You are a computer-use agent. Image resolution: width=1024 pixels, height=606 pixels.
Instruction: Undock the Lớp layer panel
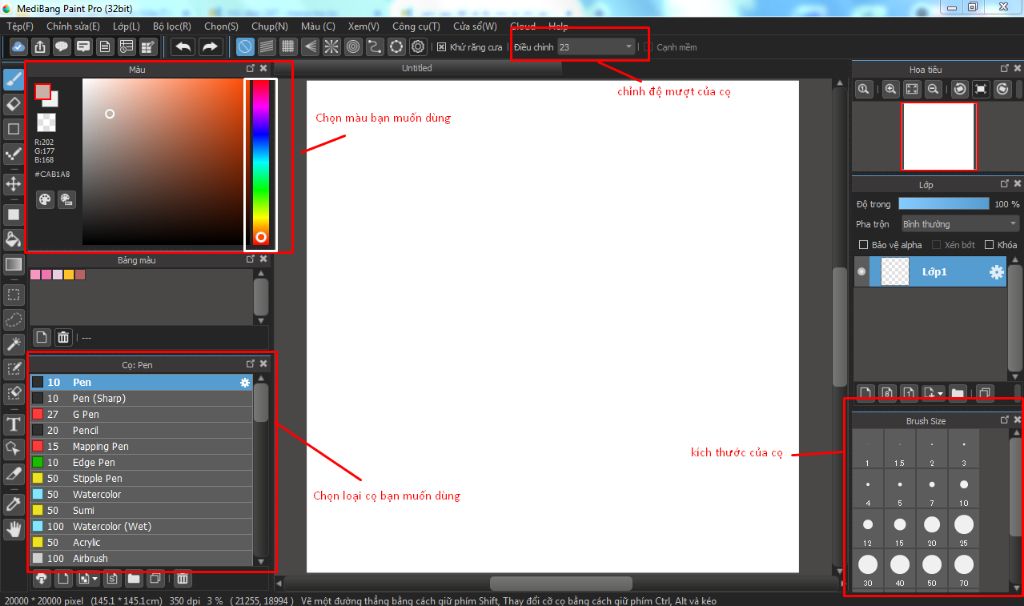pyautogui.click(x=1004, y=183)
